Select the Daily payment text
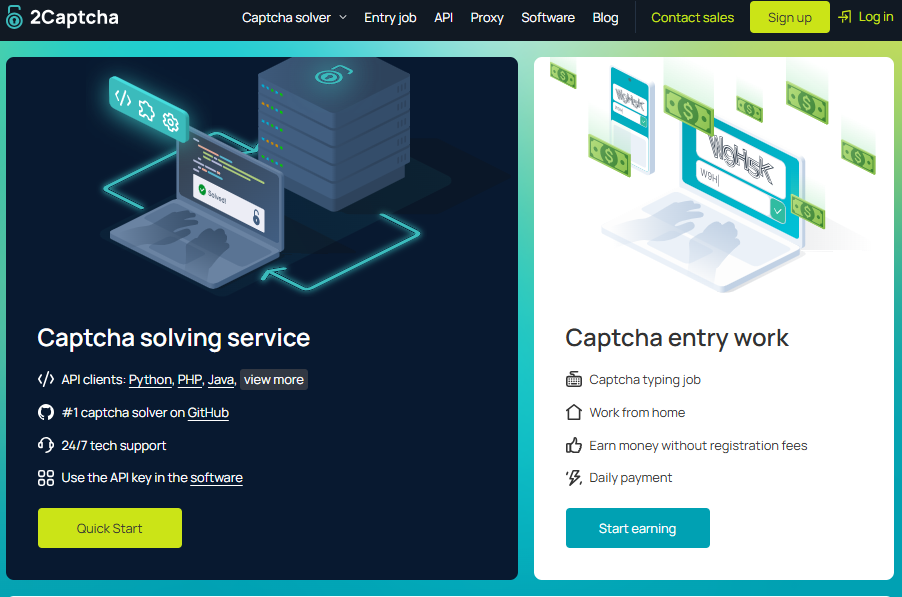Viewport: 902px width, 597px height. click(x=630, y=478)
